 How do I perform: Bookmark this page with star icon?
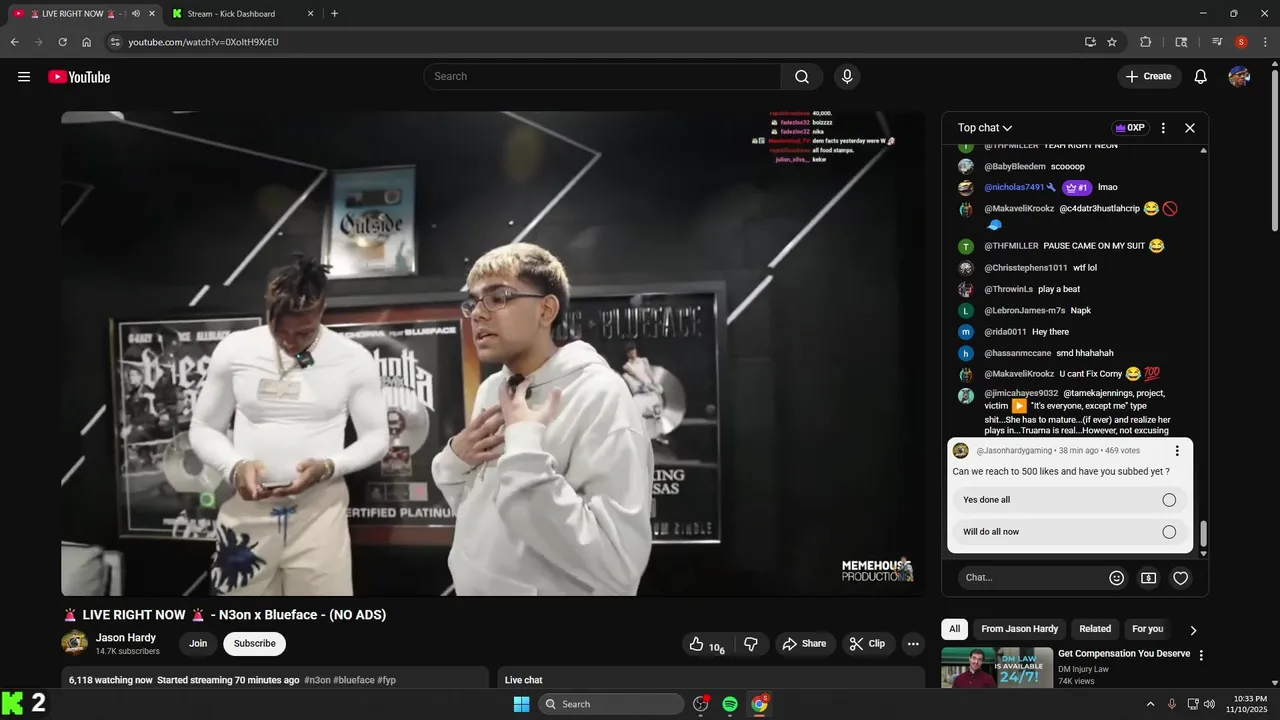coord(1112,42)
